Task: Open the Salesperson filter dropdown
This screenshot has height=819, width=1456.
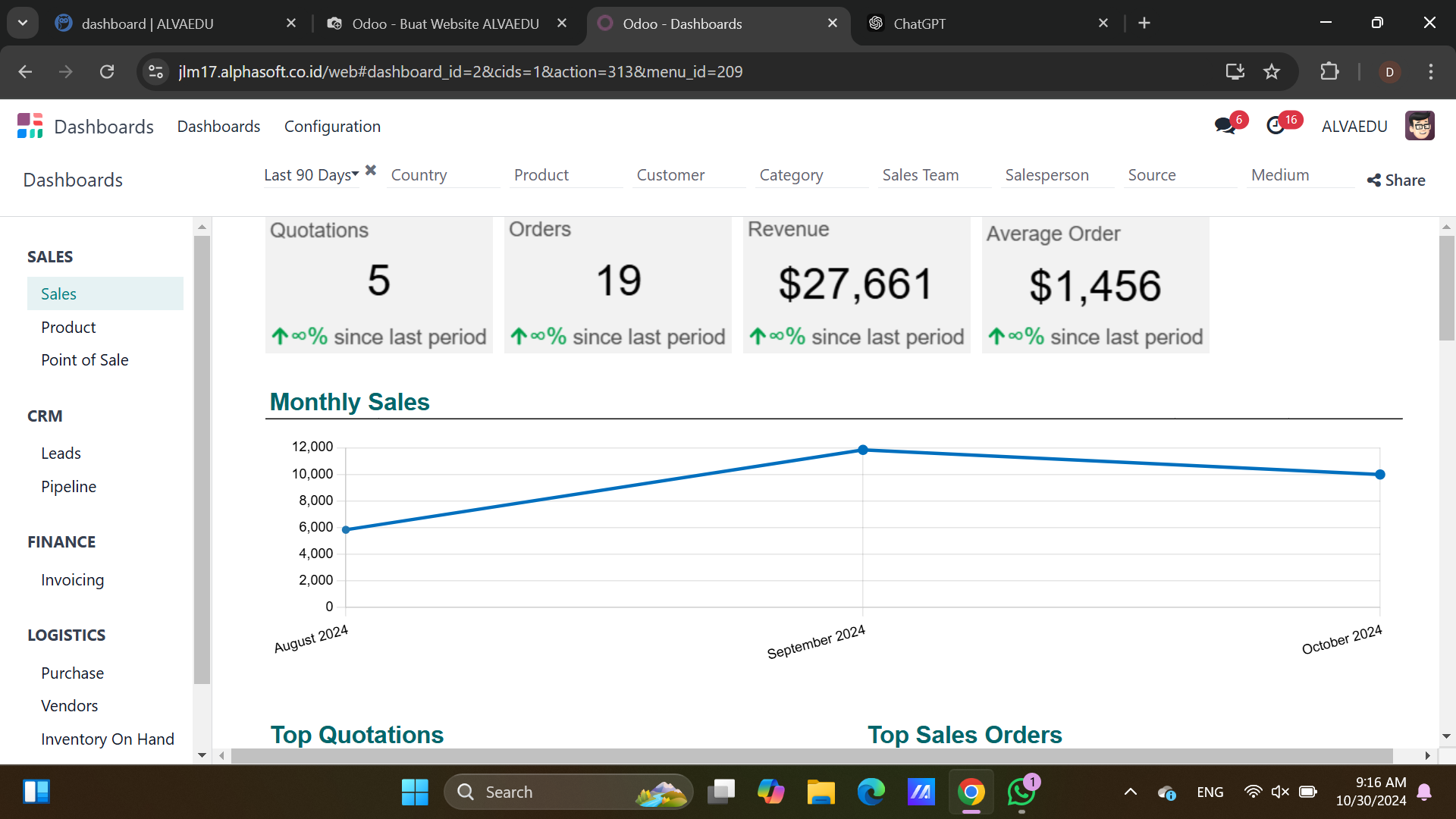Action: 1056,175
